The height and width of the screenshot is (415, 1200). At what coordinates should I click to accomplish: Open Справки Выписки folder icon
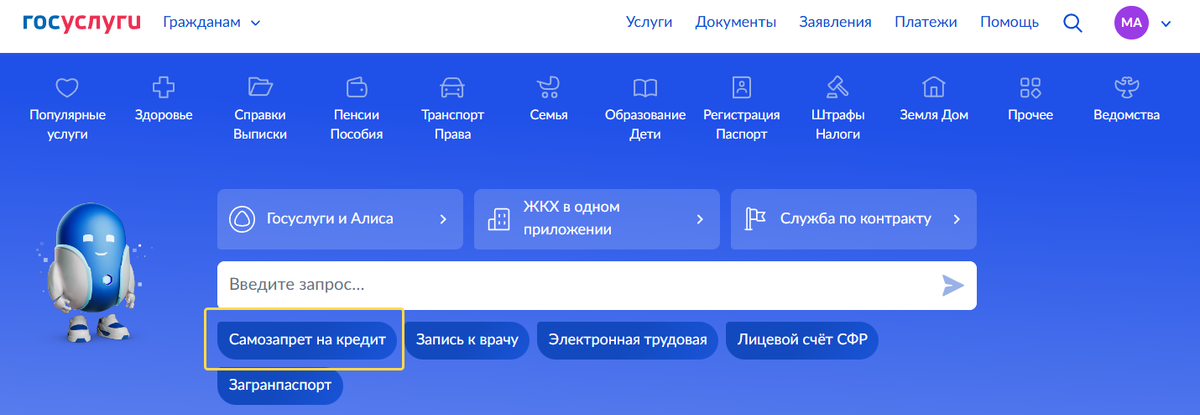[x=260, y=87]
